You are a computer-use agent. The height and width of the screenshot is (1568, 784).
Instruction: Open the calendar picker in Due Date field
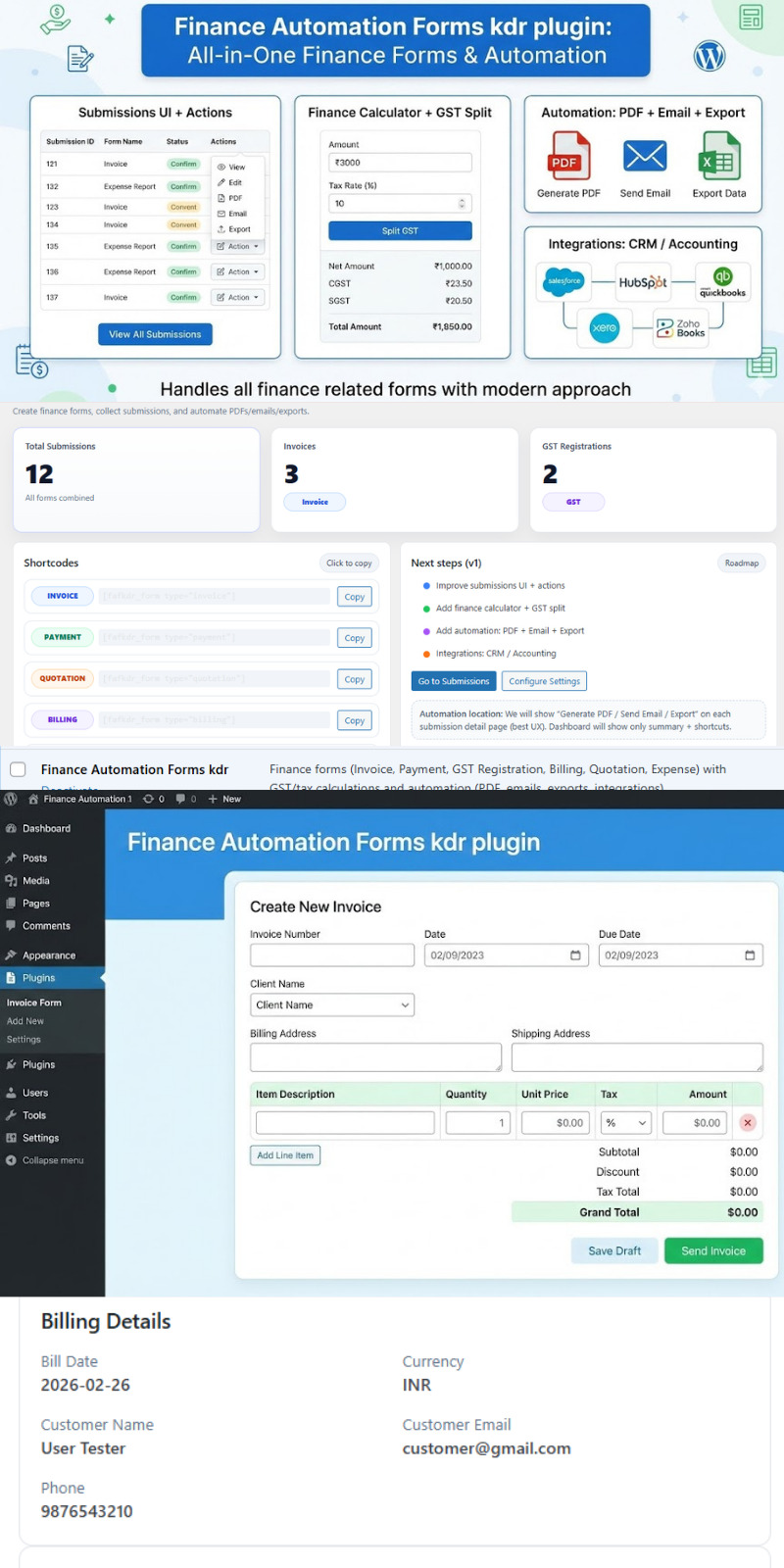[750, 955]
